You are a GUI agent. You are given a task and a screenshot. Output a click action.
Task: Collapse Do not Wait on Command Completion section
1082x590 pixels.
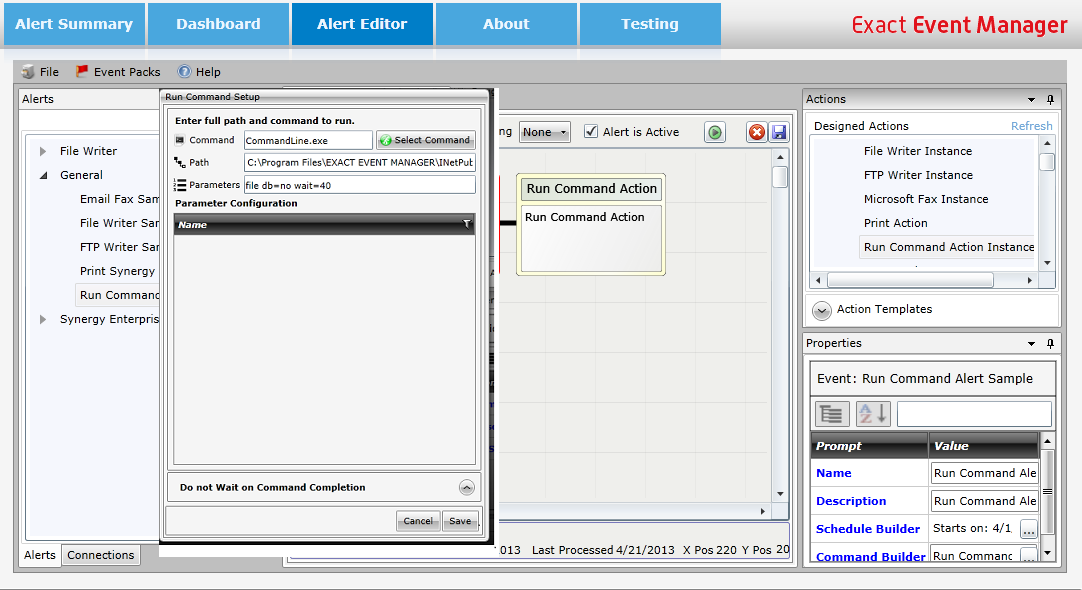point(466,487)
